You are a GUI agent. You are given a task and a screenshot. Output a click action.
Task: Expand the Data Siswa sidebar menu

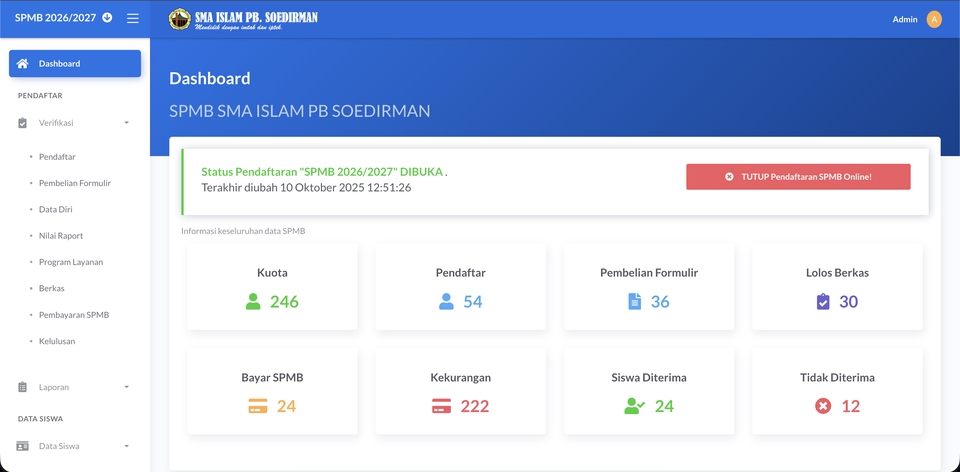[75, 446]
